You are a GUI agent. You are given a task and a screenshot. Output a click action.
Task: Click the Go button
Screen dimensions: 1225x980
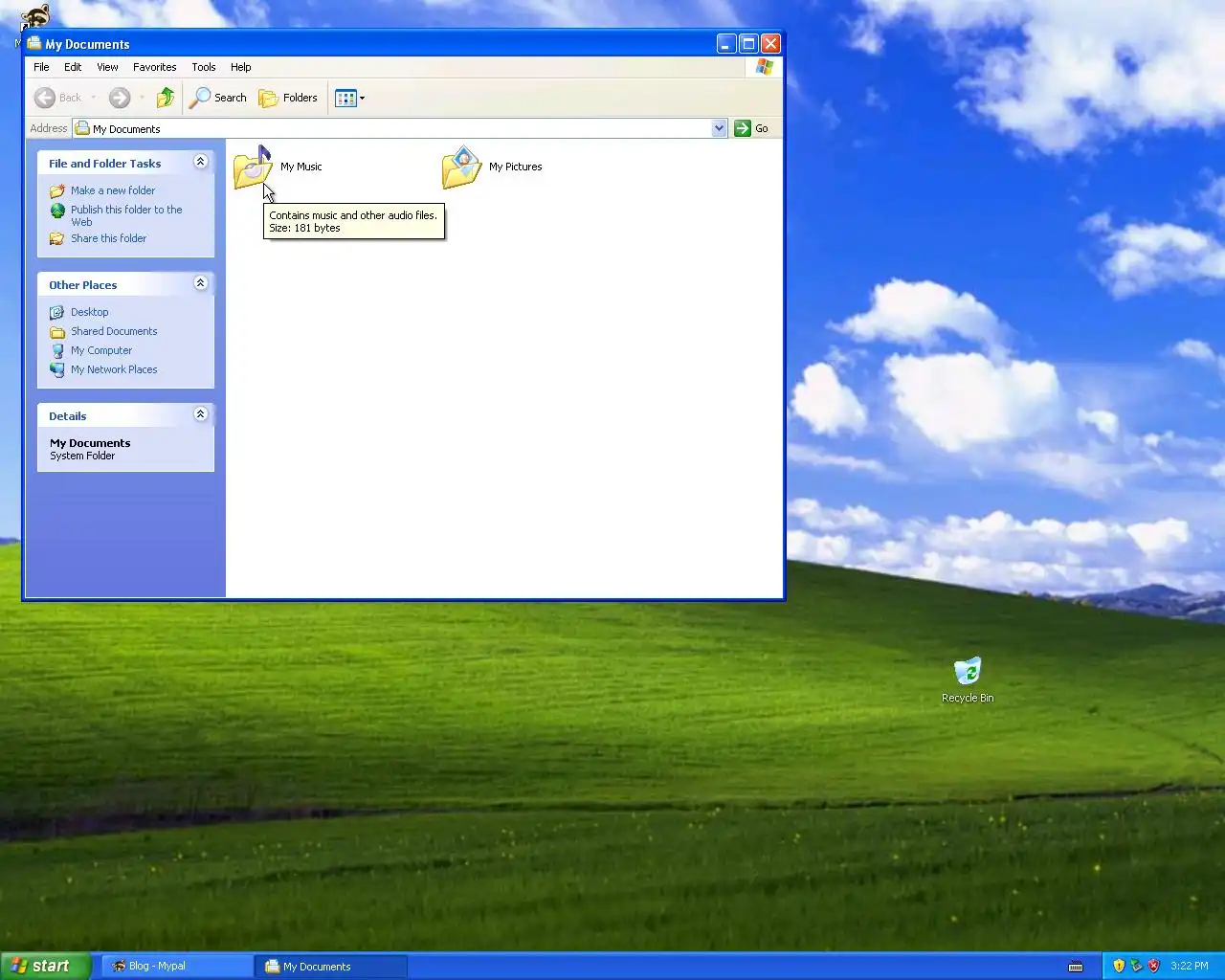coord(751,128)
